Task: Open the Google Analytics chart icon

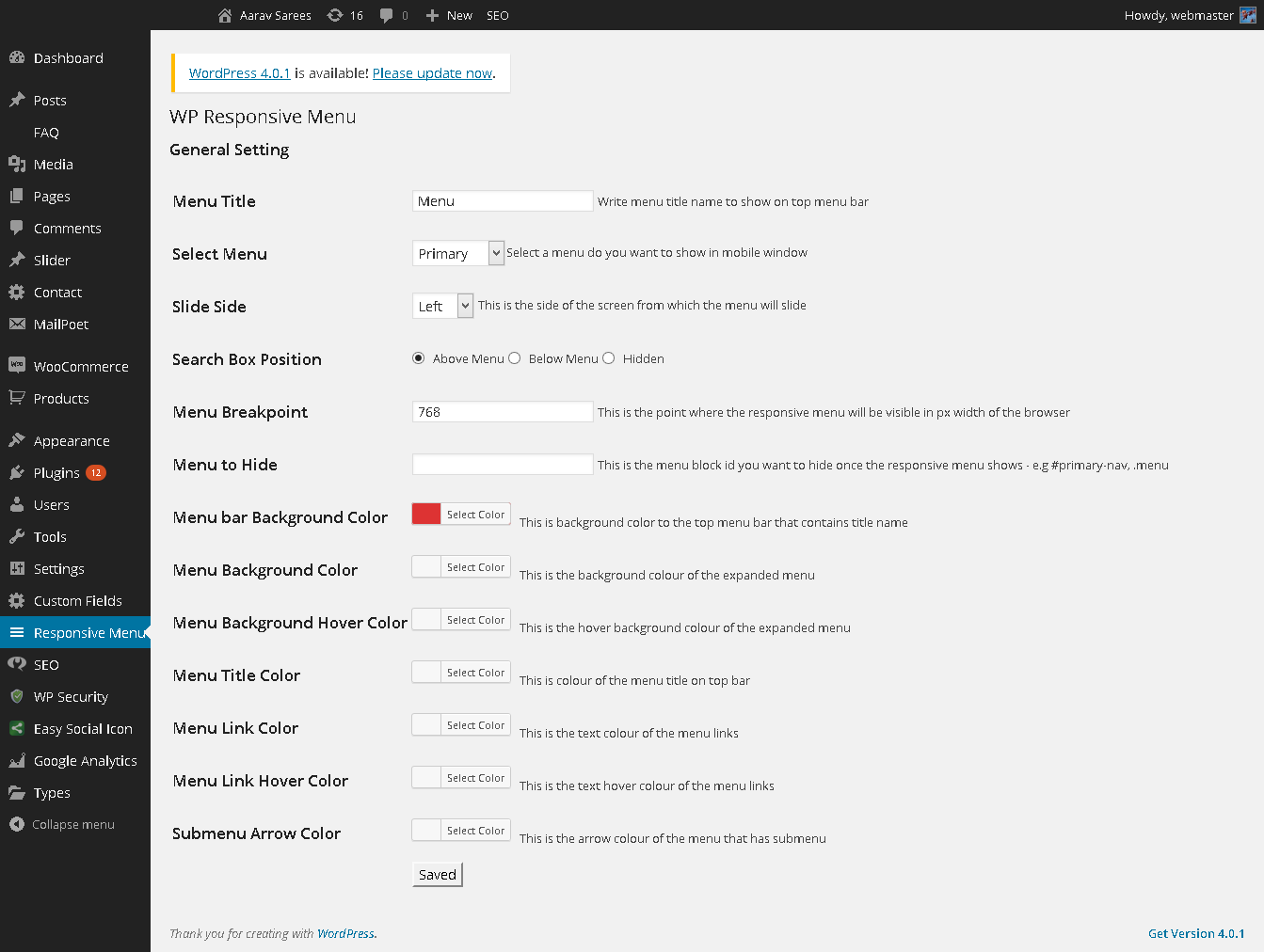Action: pos(17,760)
